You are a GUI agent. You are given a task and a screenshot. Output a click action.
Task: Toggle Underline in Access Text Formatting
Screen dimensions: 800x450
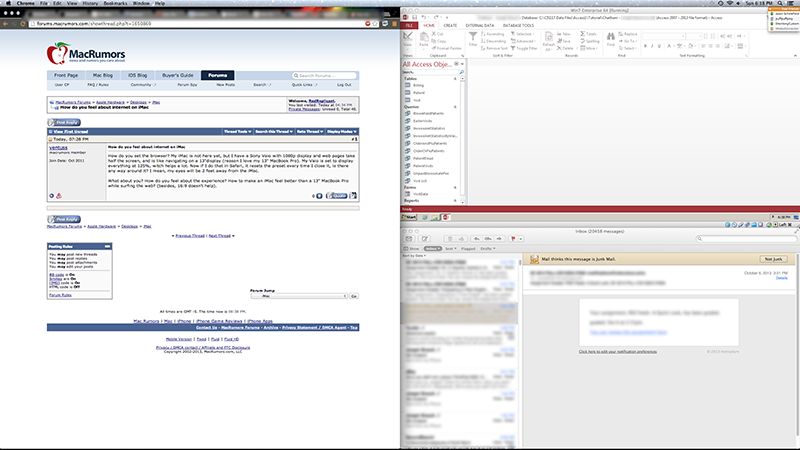pyautogui.click(x=659, y=46)
